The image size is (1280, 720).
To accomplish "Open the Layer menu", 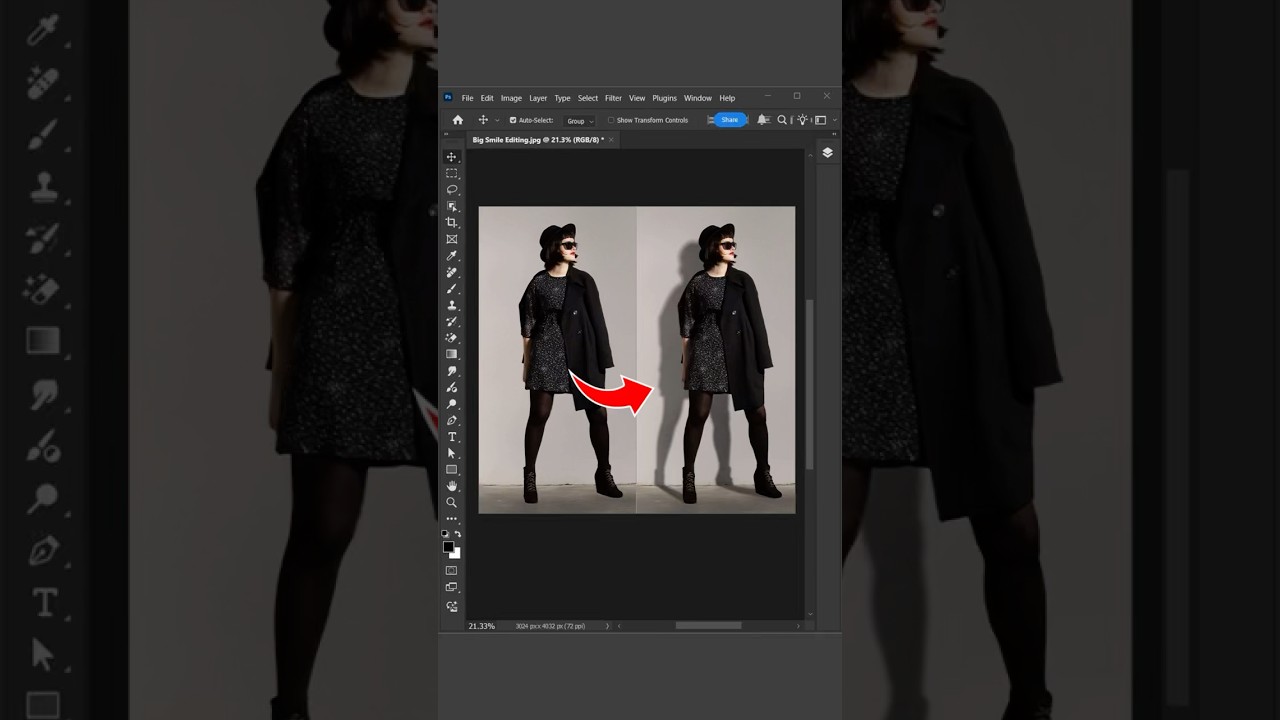I will [538, 98].
